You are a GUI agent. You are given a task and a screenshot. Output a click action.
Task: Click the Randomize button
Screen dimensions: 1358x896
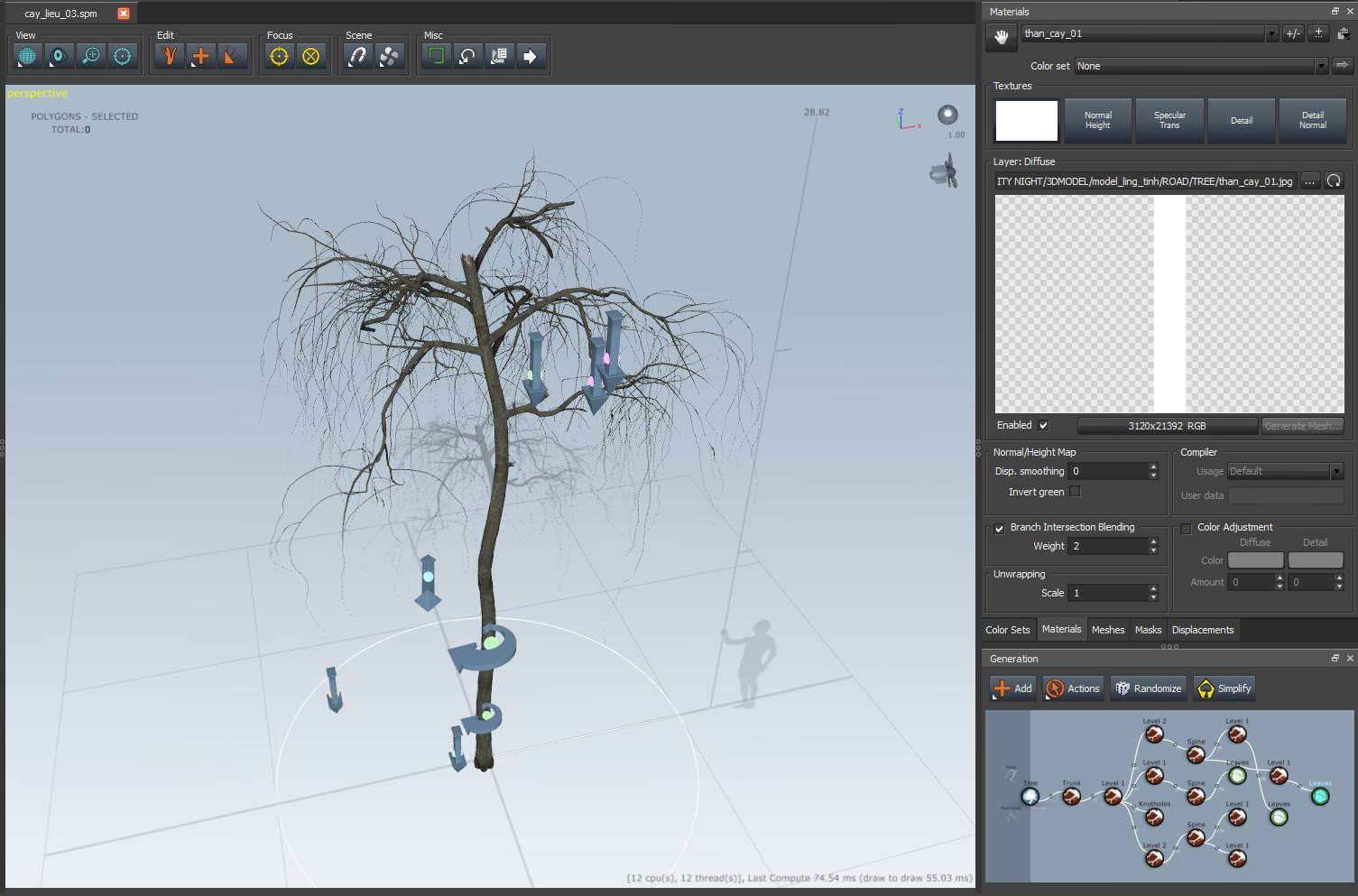click(1148, 688)
